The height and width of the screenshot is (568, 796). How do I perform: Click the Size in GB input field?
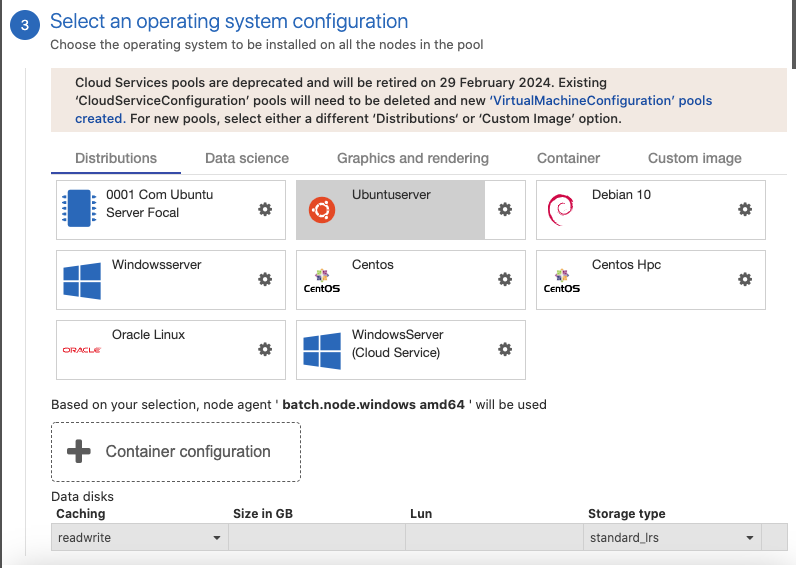click(x=317, y=538)
